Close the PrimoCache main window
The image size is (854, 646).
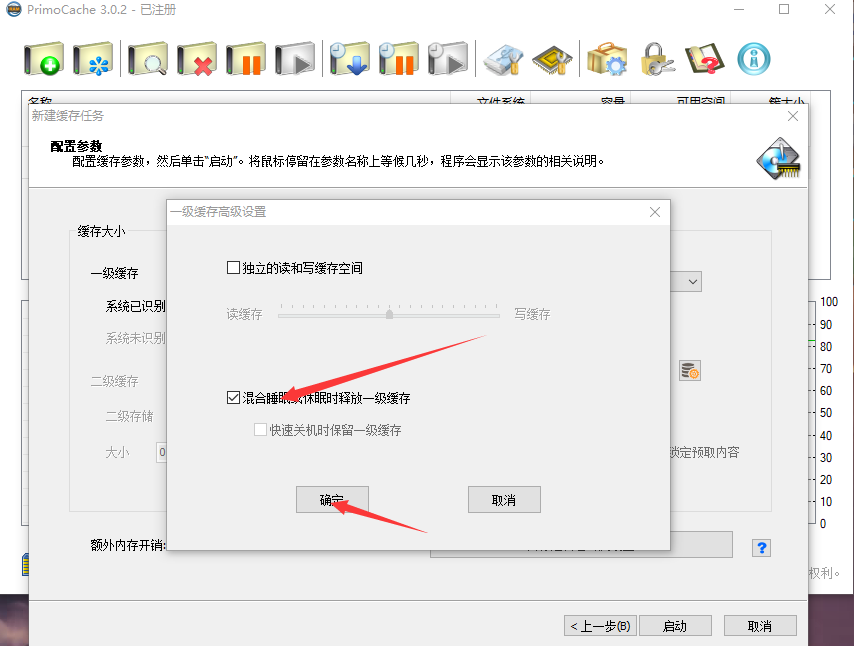[x=830, y=9]
